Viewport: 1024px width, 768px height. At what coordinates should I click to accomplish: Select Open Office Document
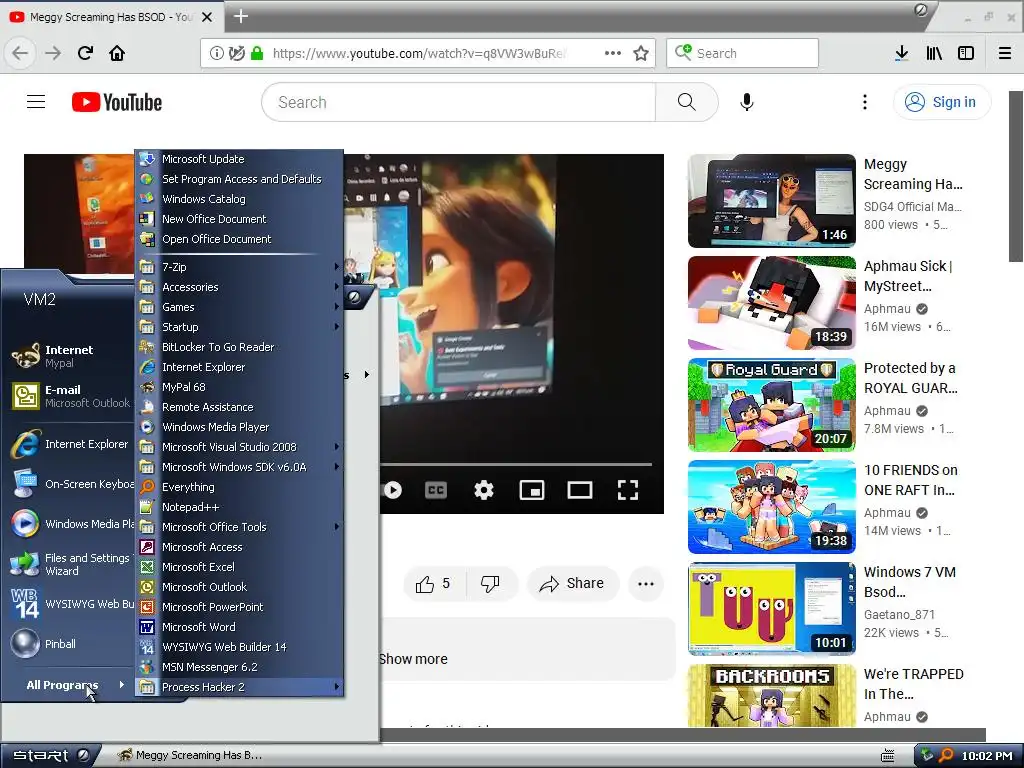[239, 239]
